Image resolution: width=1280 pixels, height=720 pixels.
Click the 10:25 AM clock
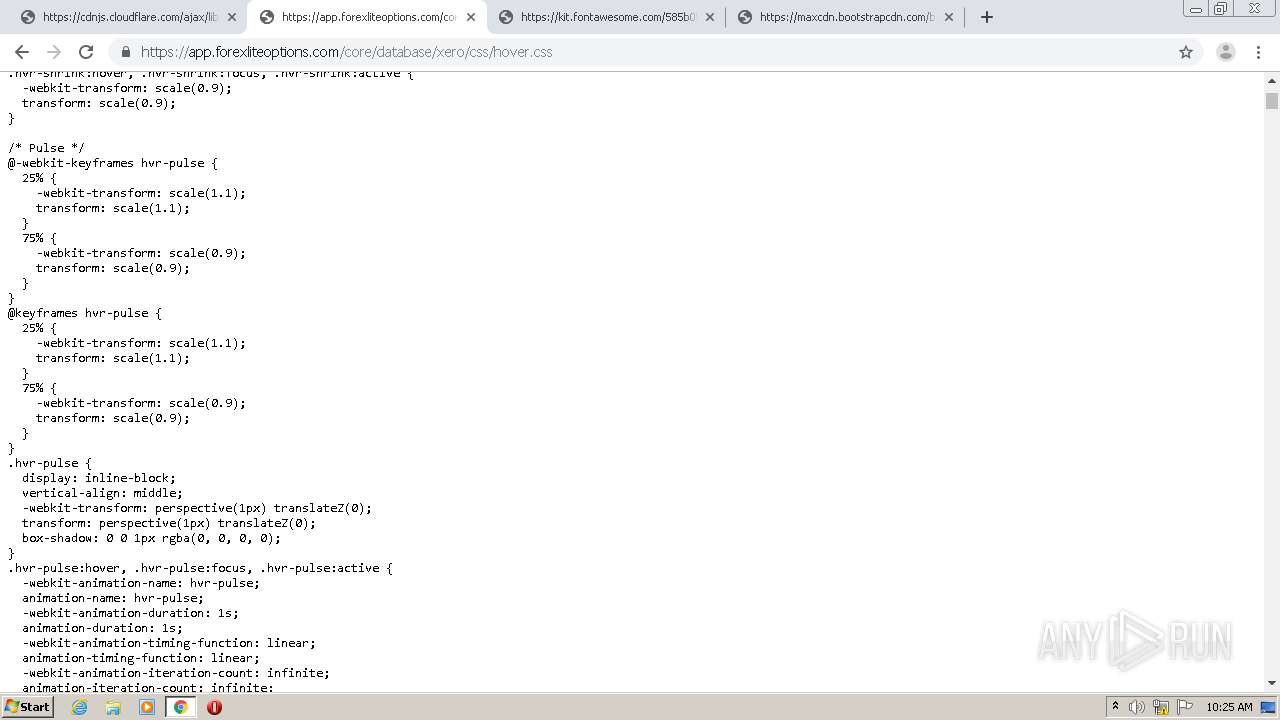[1229, 707]
